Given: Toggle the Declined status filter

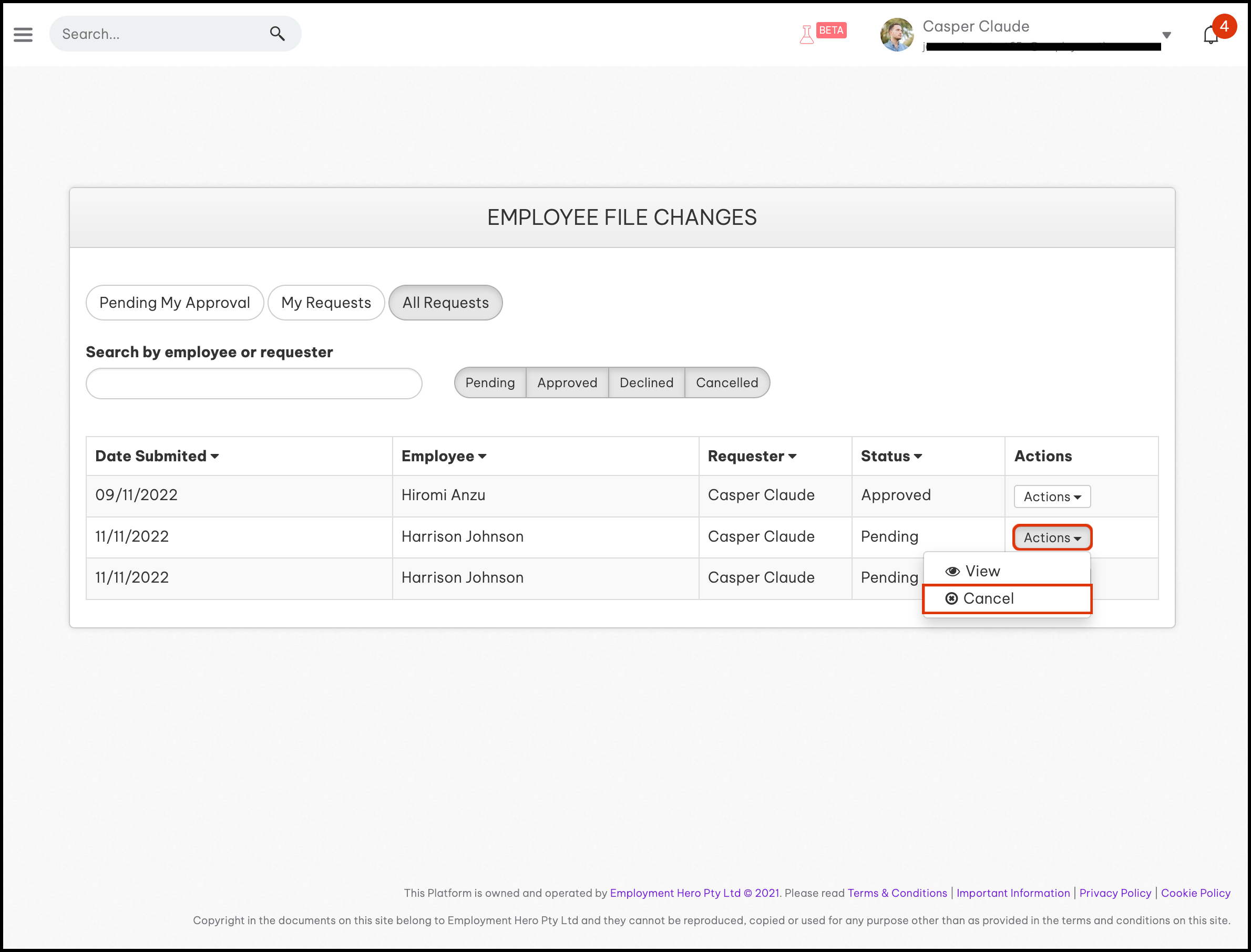Looking at the screenshot, I should [646, 382].
